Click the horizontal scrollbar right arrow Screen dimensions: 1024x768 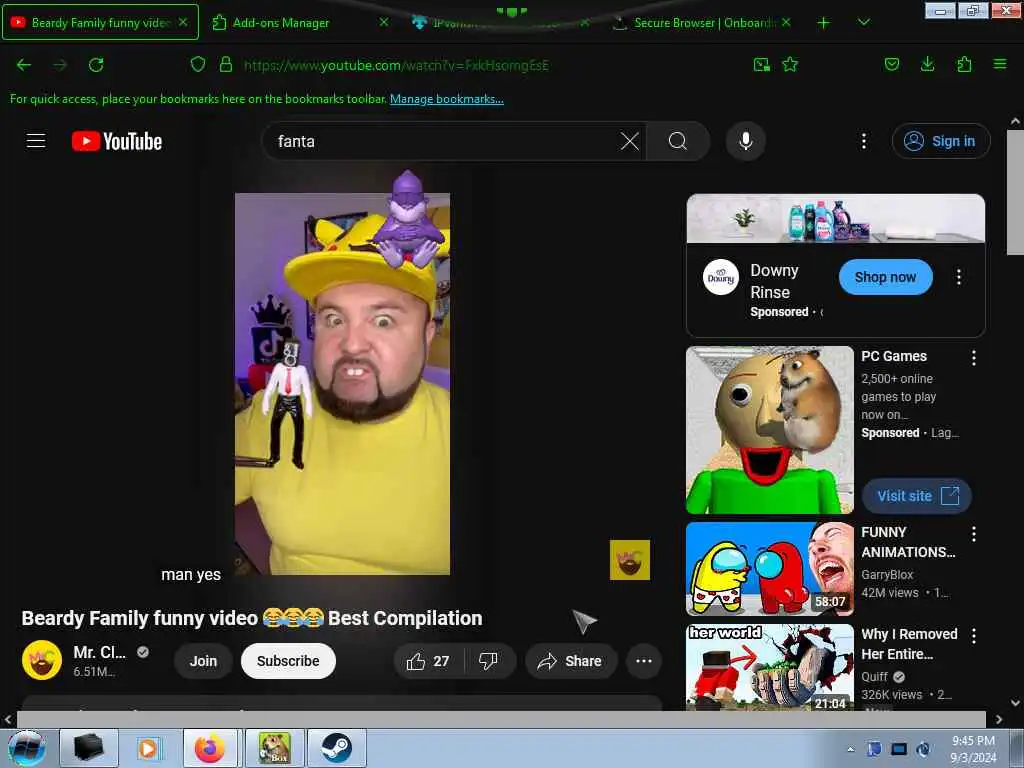click(x=999, y=720)
